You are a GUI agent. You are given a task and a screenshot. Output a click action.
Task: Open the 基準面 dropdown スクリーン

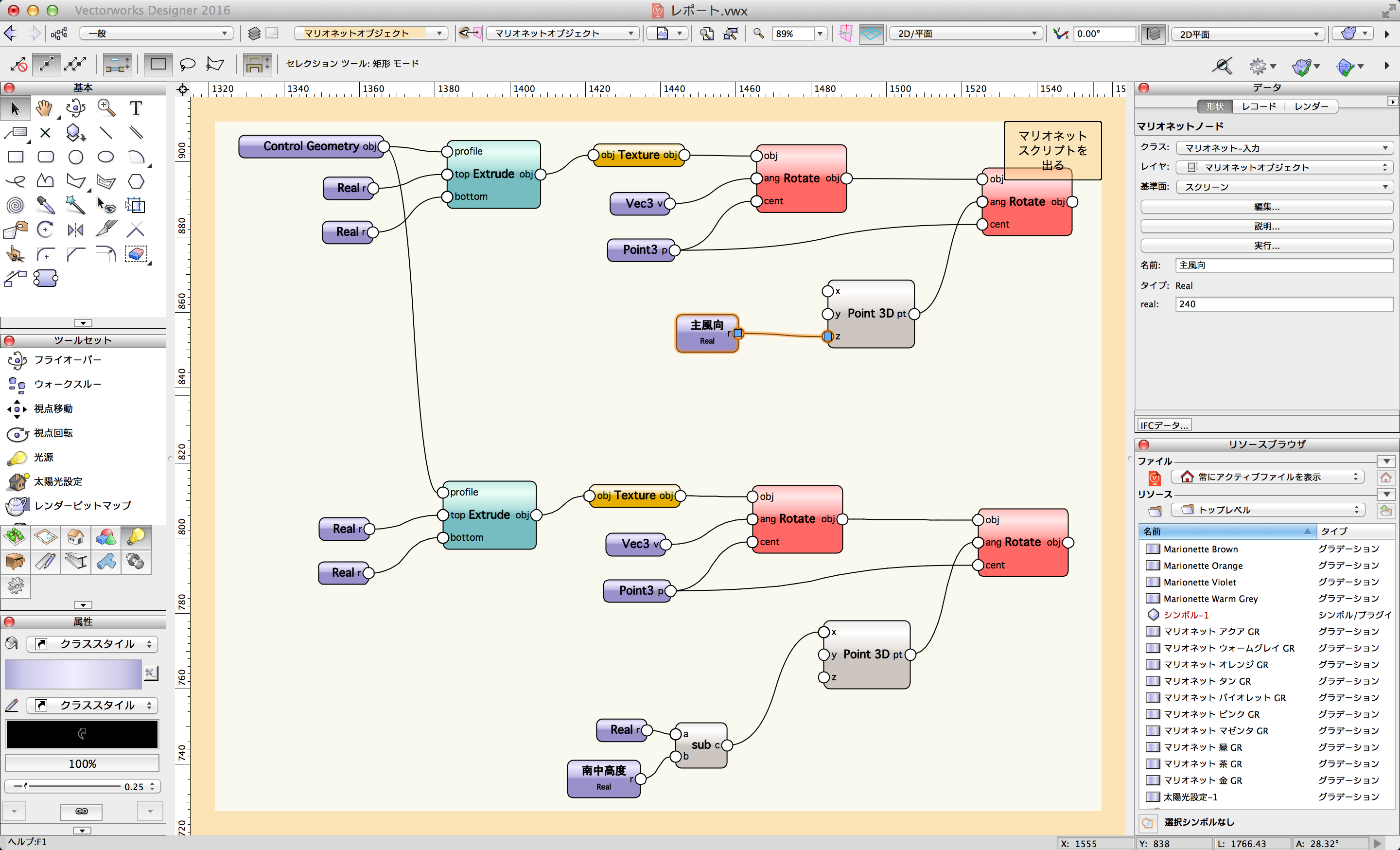[x=1284, y=187]
